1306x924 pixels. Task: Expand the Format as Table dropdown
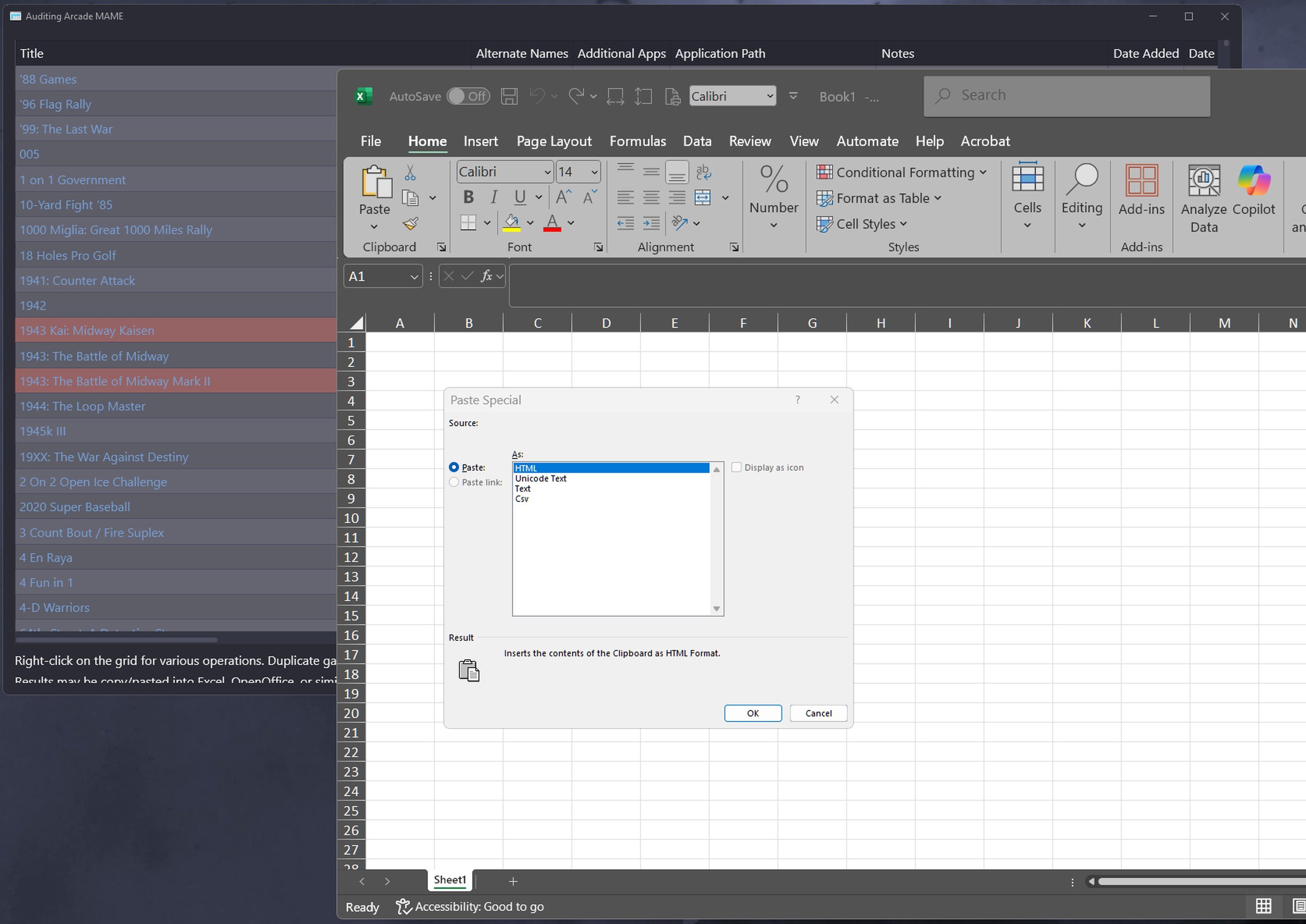click(x=938, y=198)
